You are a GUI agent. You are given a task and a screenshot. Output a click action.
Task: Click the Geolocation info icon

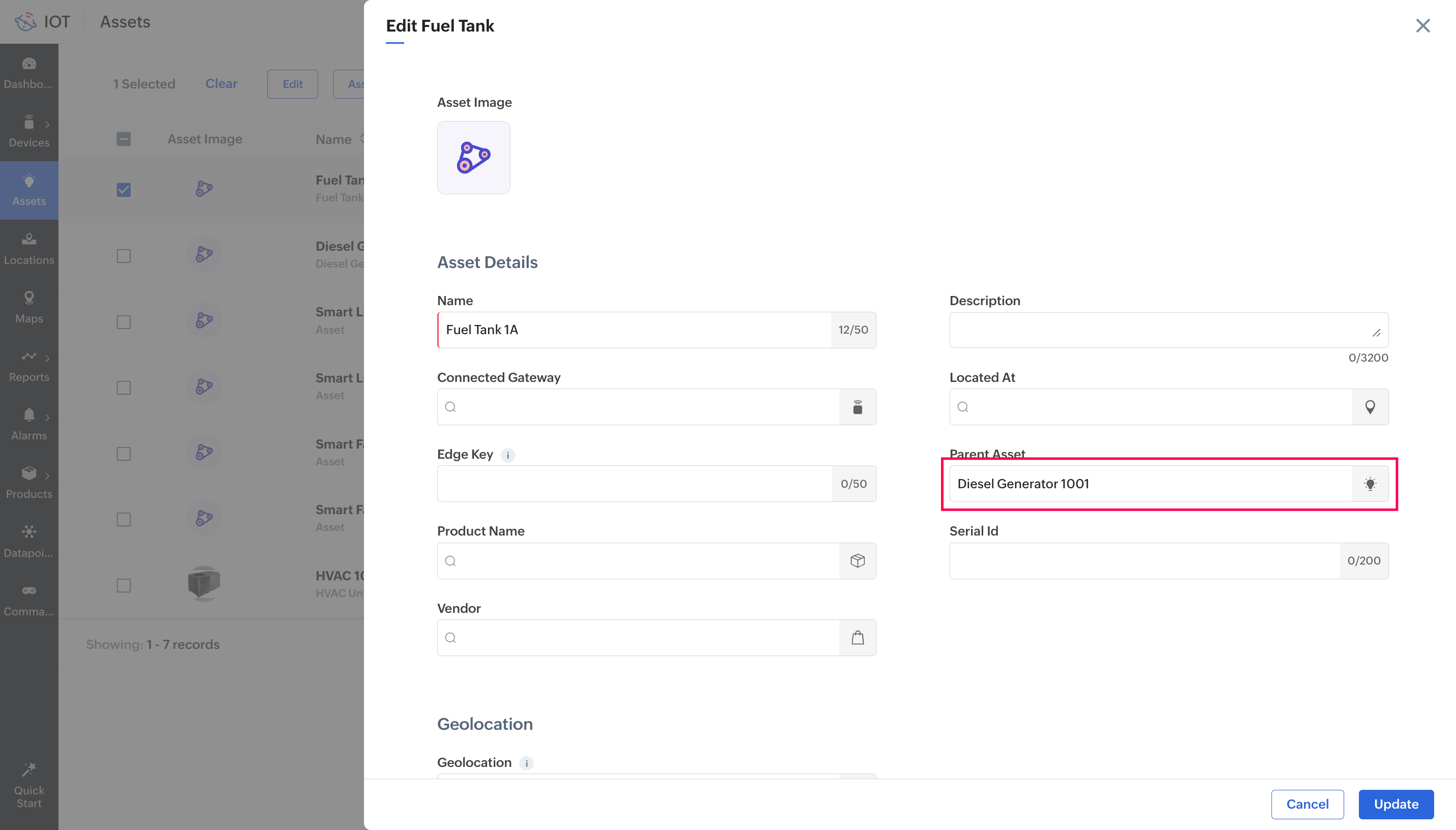(x=526, y=763)
